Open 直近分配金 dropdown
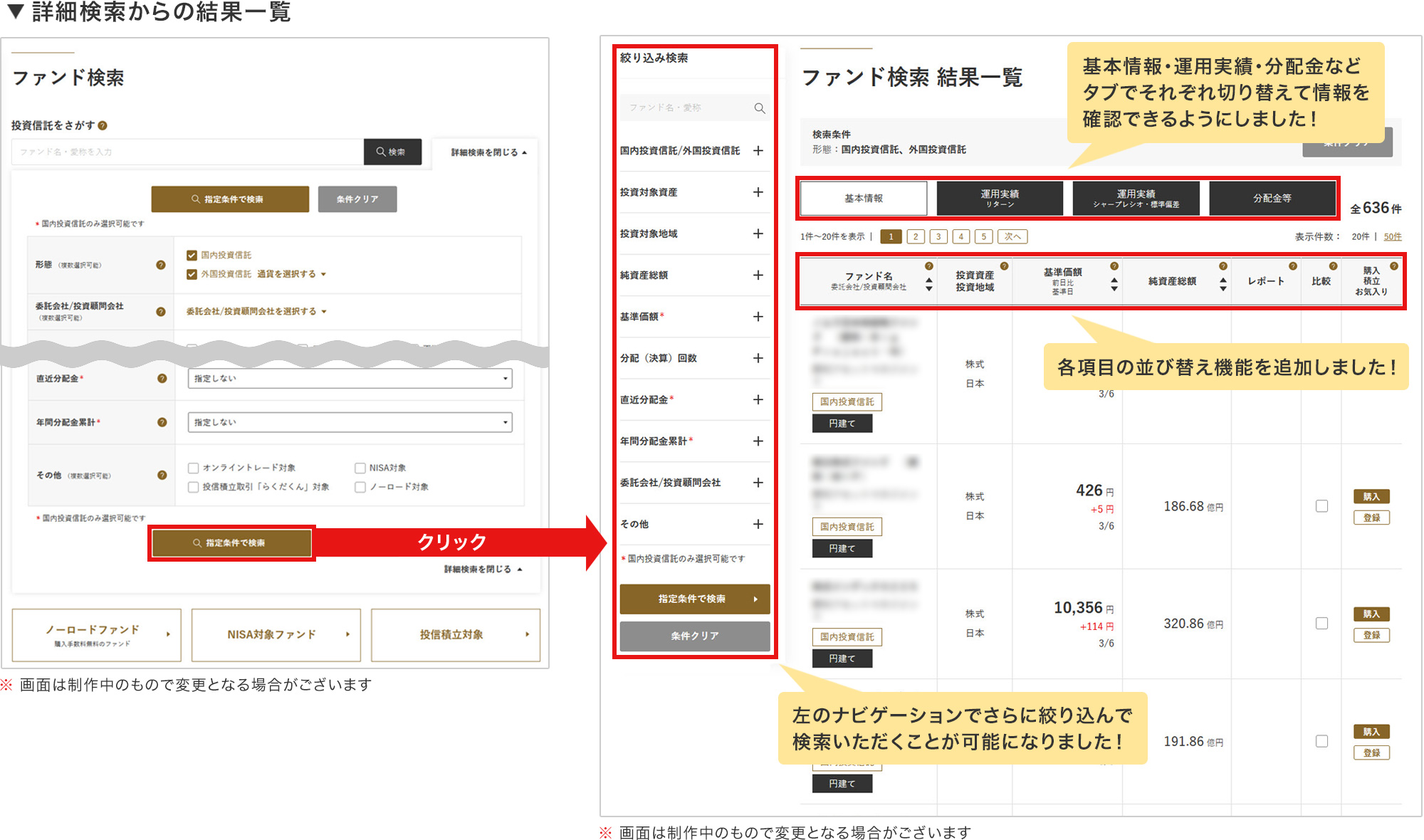This screenshot has width=1424, height=840. click(x=350, y=379)
